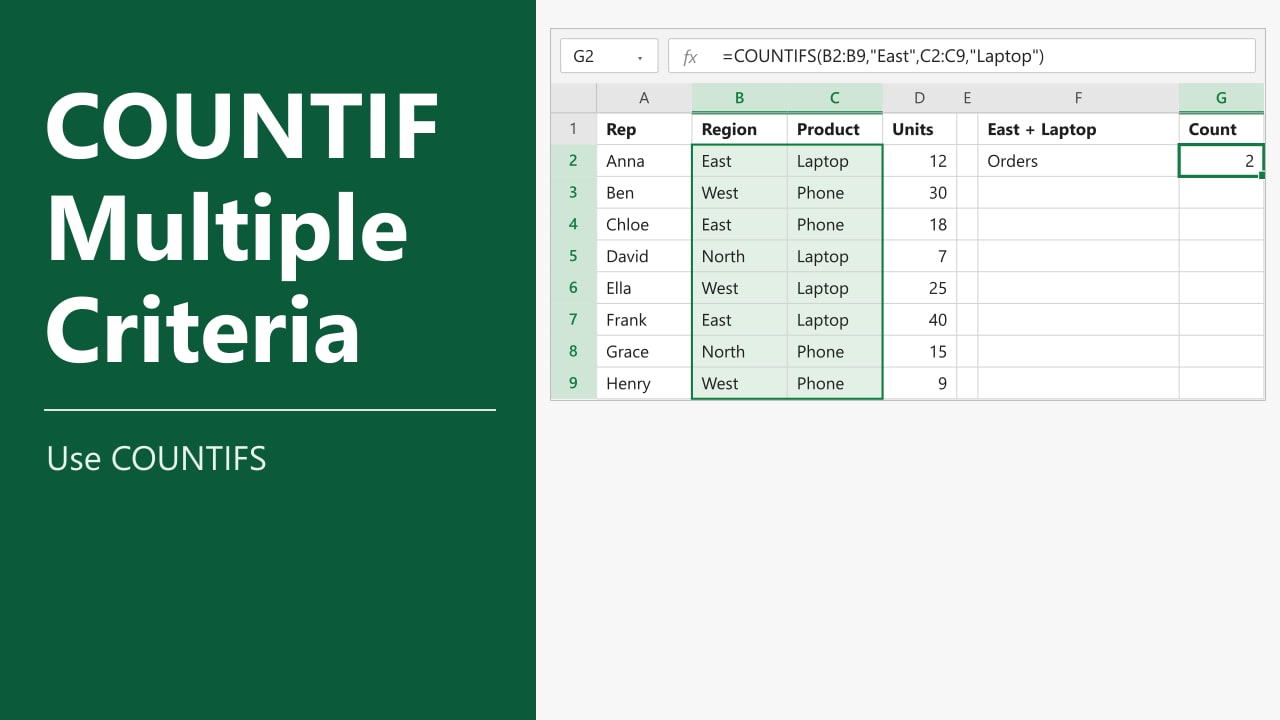Screen dimensions: 1280x720
Task: Click the cell containing Henry
Action: pyautogui.click(x=644, y=383)
